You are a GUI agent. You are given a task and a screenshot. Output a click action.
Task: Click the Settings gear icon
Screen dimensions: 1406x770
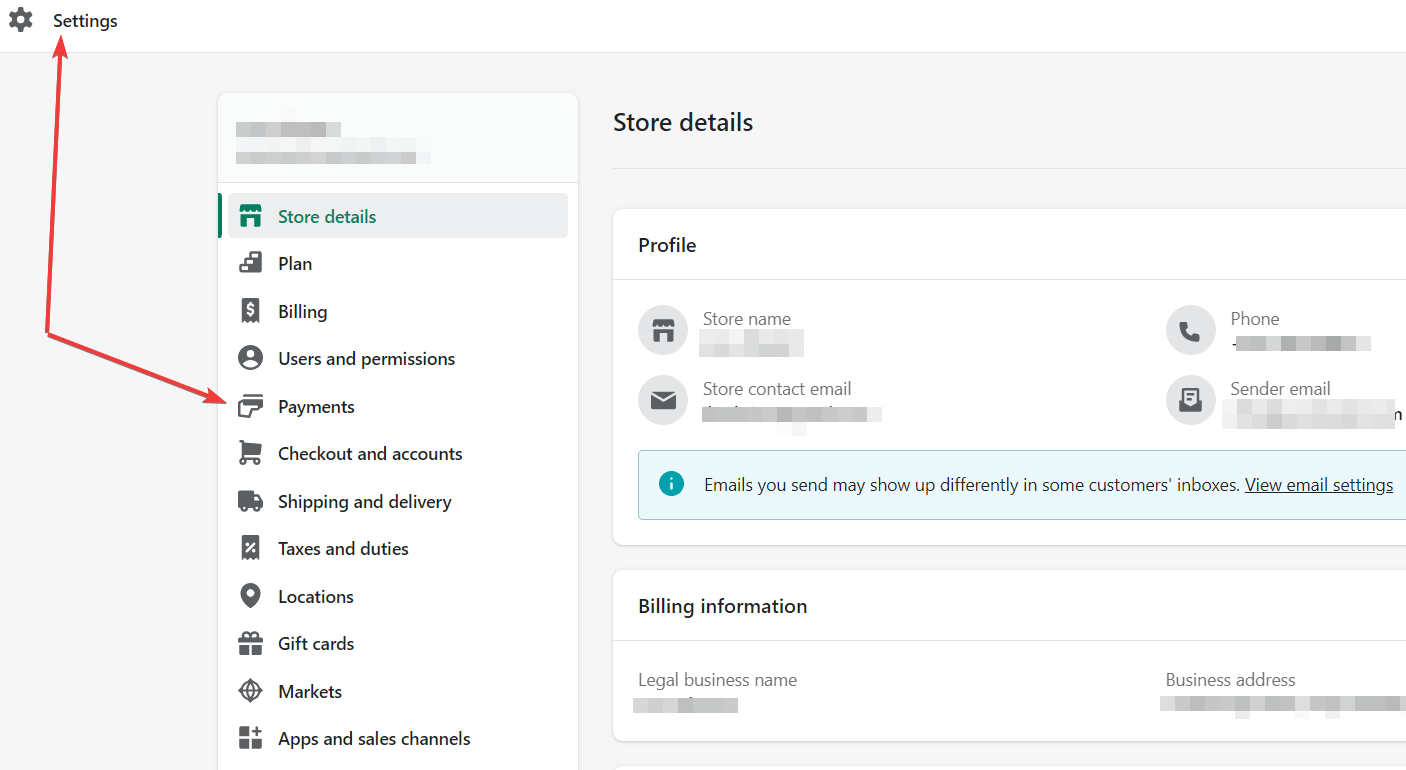tap(21, 20)
